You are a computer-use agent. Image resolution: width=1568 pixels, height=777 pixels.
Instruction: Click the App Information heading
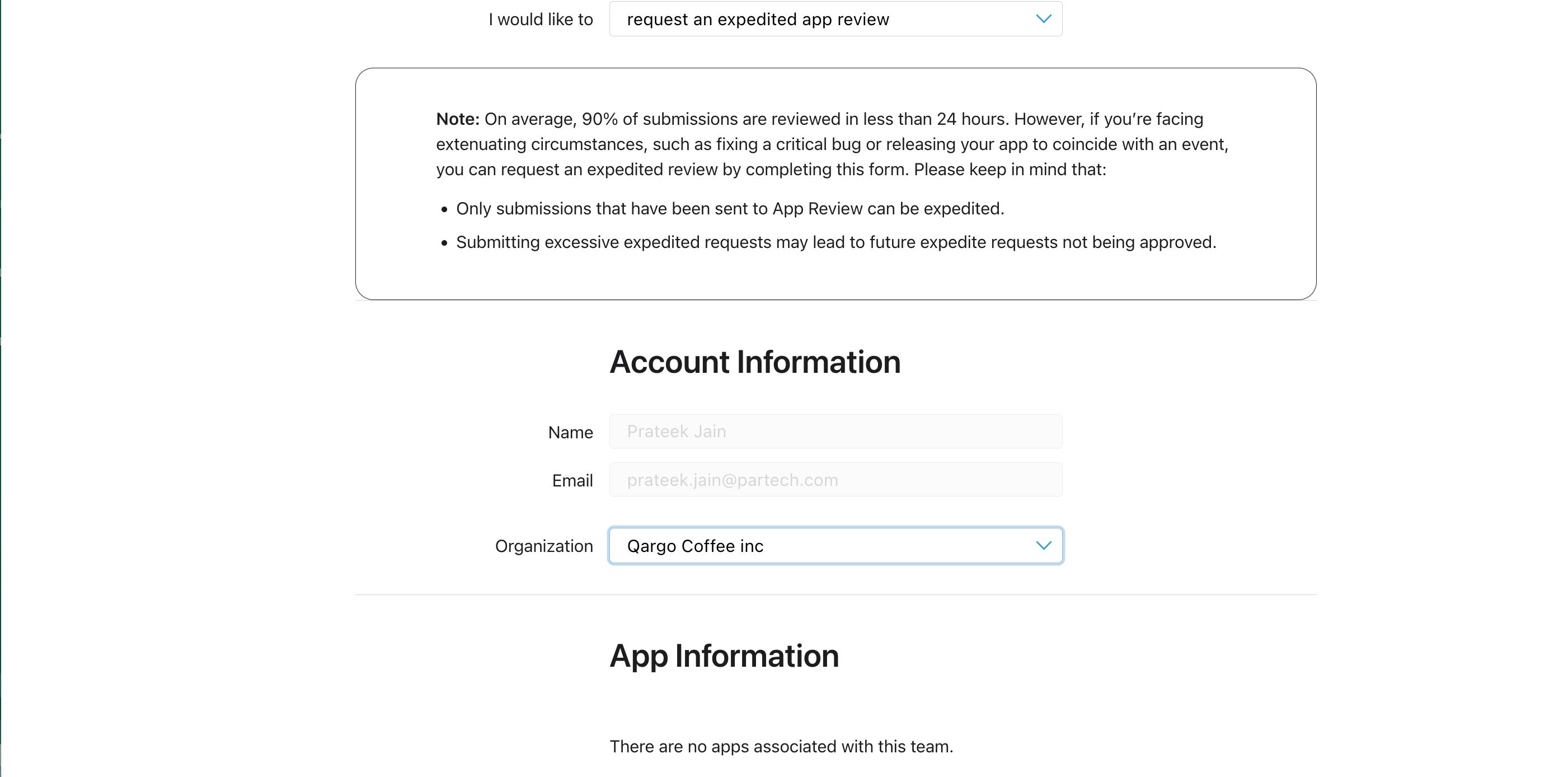coord(724,656)
